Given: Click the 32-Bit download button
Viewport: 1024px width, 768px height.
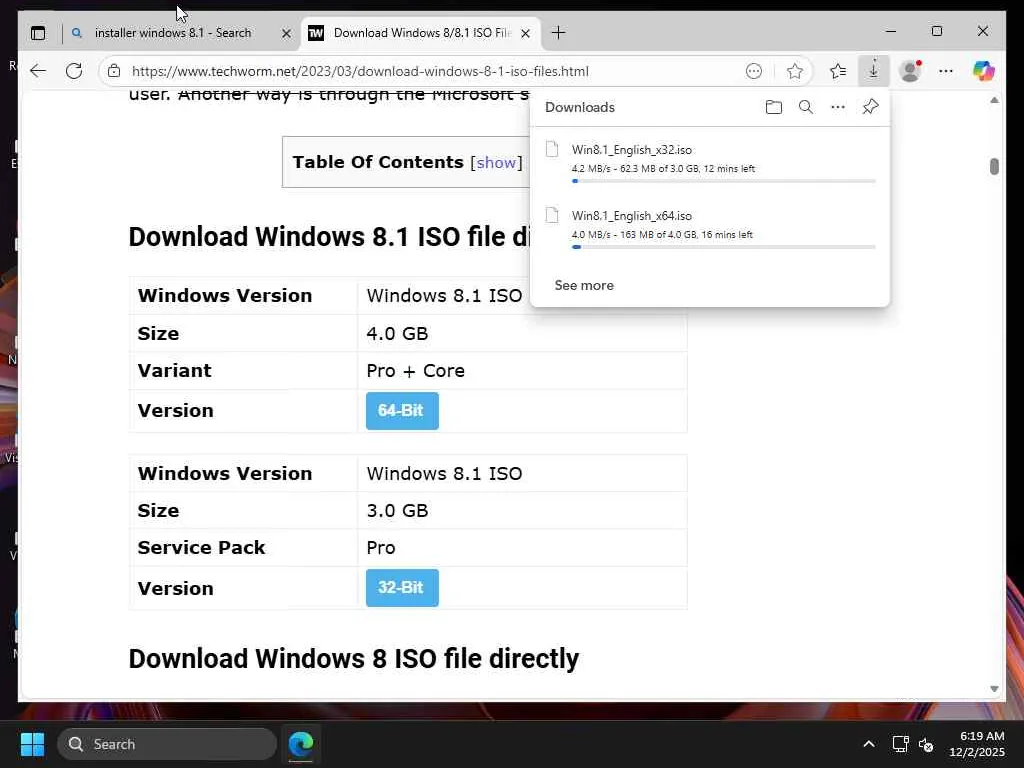Looking at the screenshot, I should [402, 588].
